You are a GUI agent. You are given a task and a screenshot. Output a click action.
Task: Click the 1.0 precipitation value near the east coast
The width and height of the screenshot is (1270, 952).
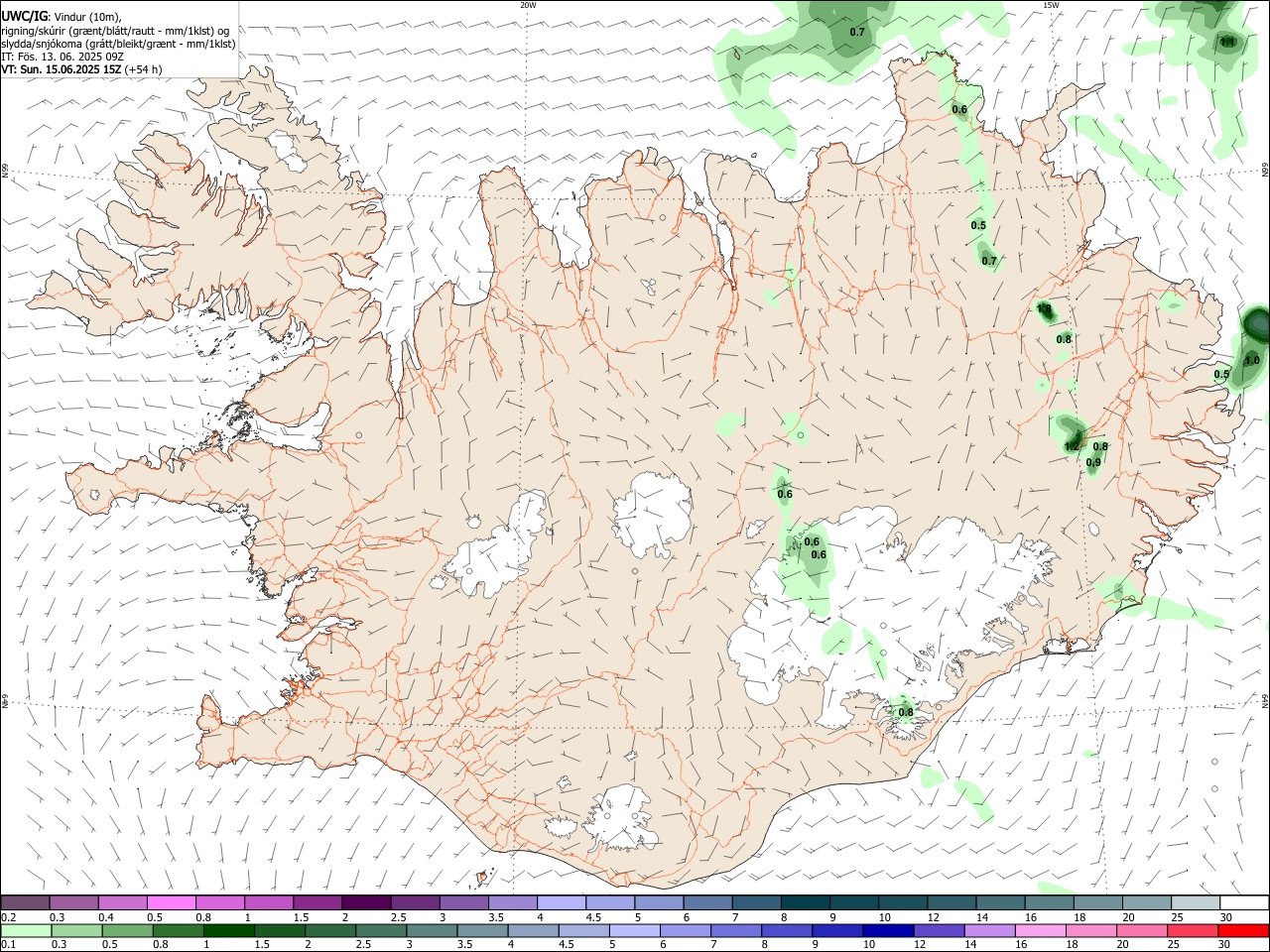[1252, 360]
